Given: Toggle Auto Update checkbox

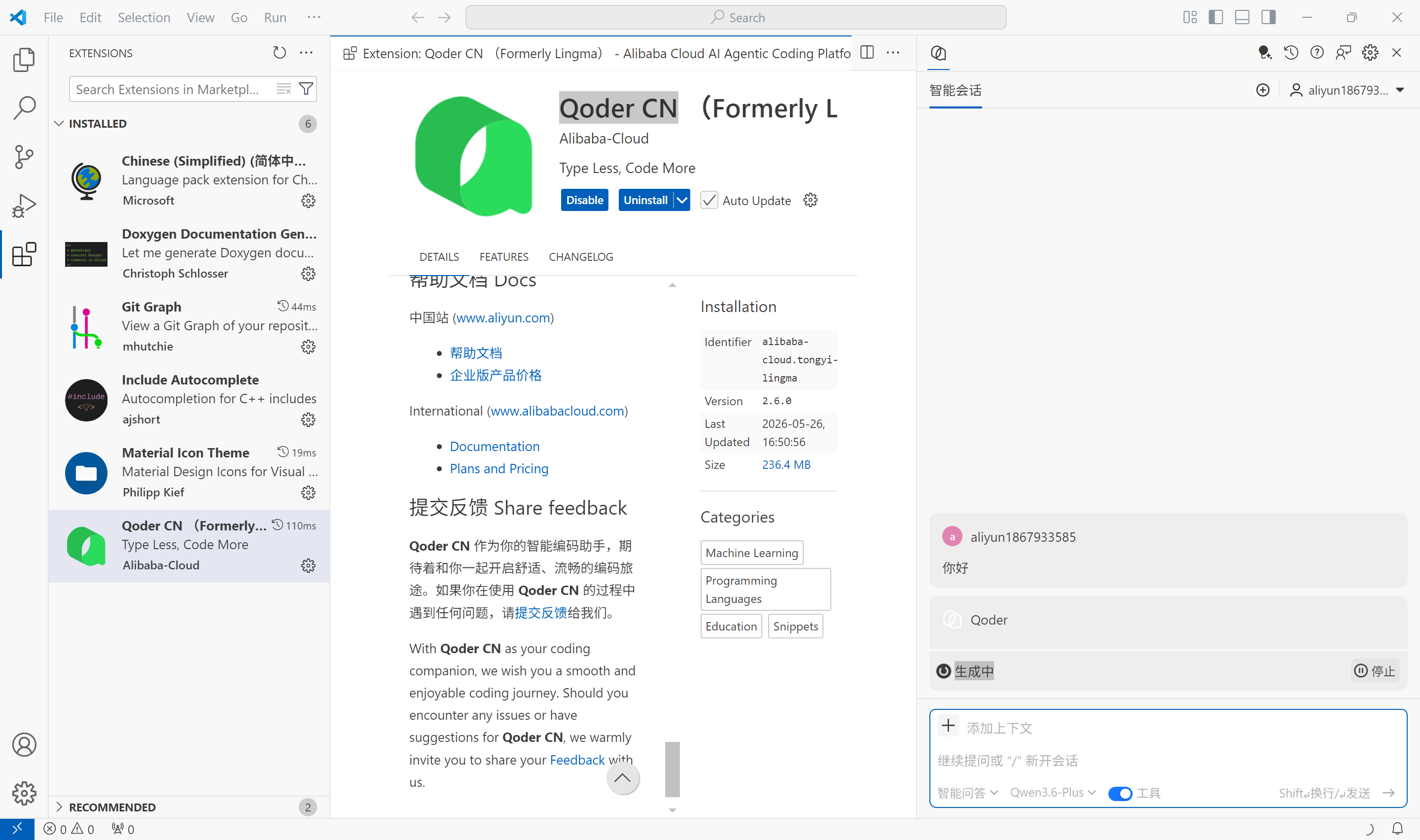Looking at the screenshot, I should click(709, 200).
